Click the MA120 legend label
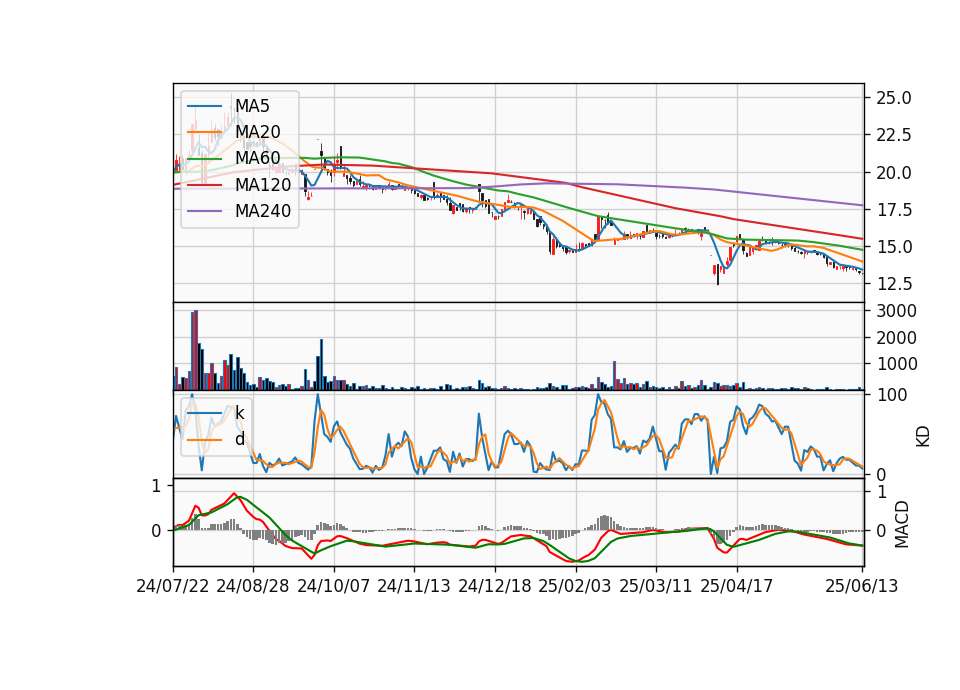Viewport: 960px width, 690px height. pyautogui.click(x=263, y=184)
